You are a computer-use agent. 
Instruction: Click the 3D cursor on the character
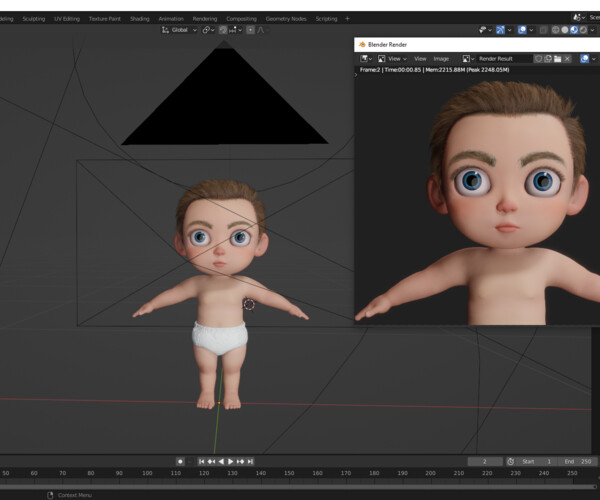[x=249, y=305]
